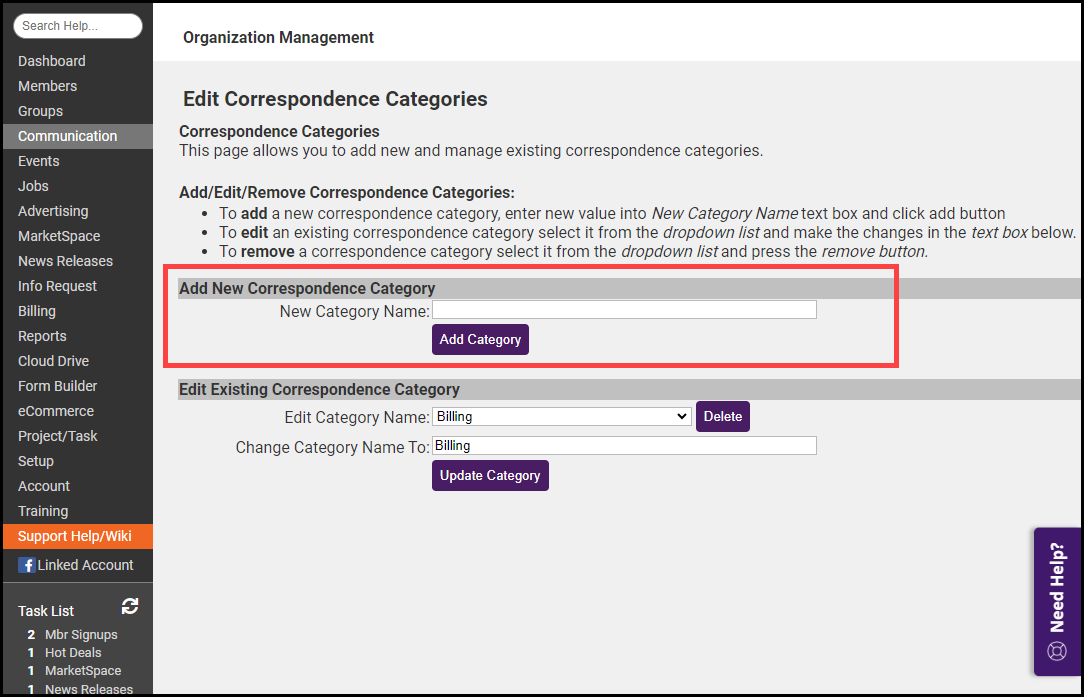Click the Change Category Name To field
The width and height of the screenshot is (1084, 697).
point(624,445)
